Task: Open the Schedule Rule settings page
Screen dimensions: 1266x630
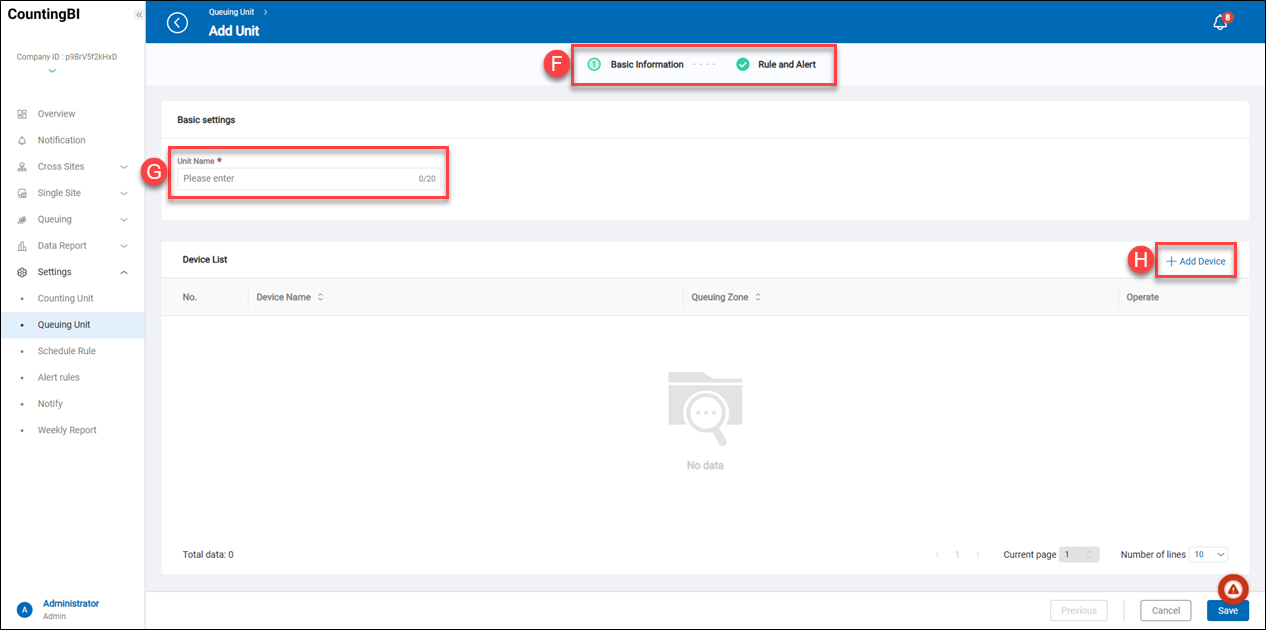Action: pos(66,351)
